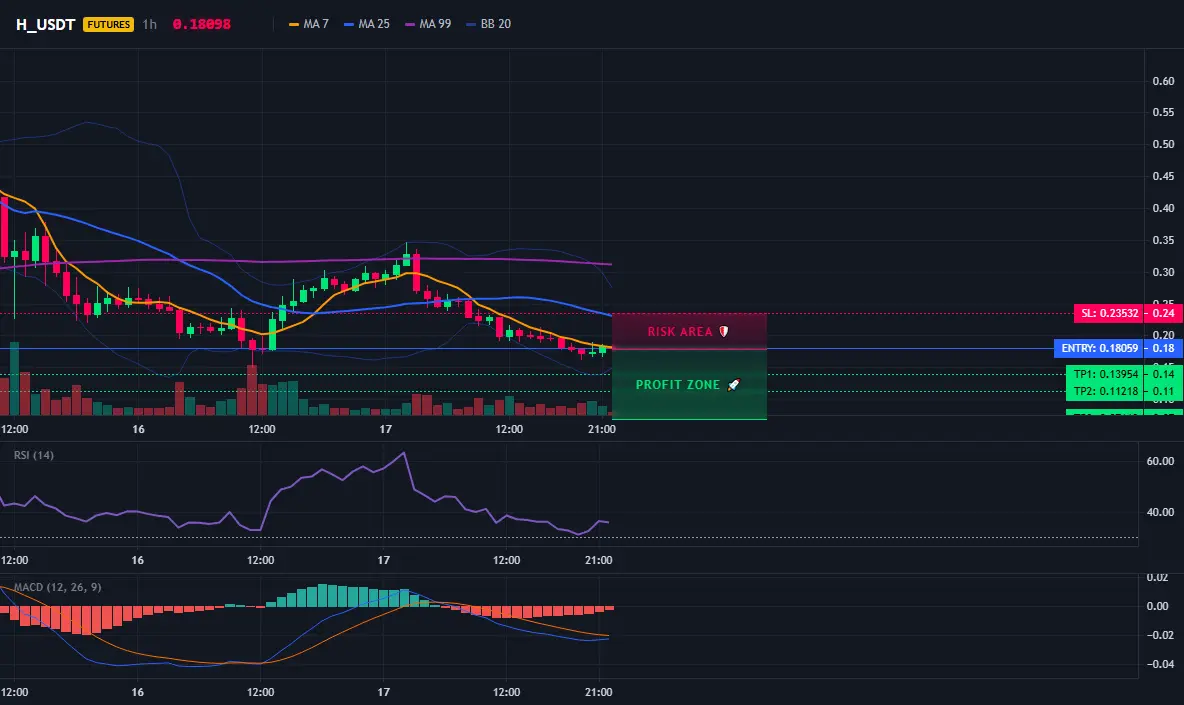Click the PROFIT ZONE label

pyautogui.click(x=677, y=385)
